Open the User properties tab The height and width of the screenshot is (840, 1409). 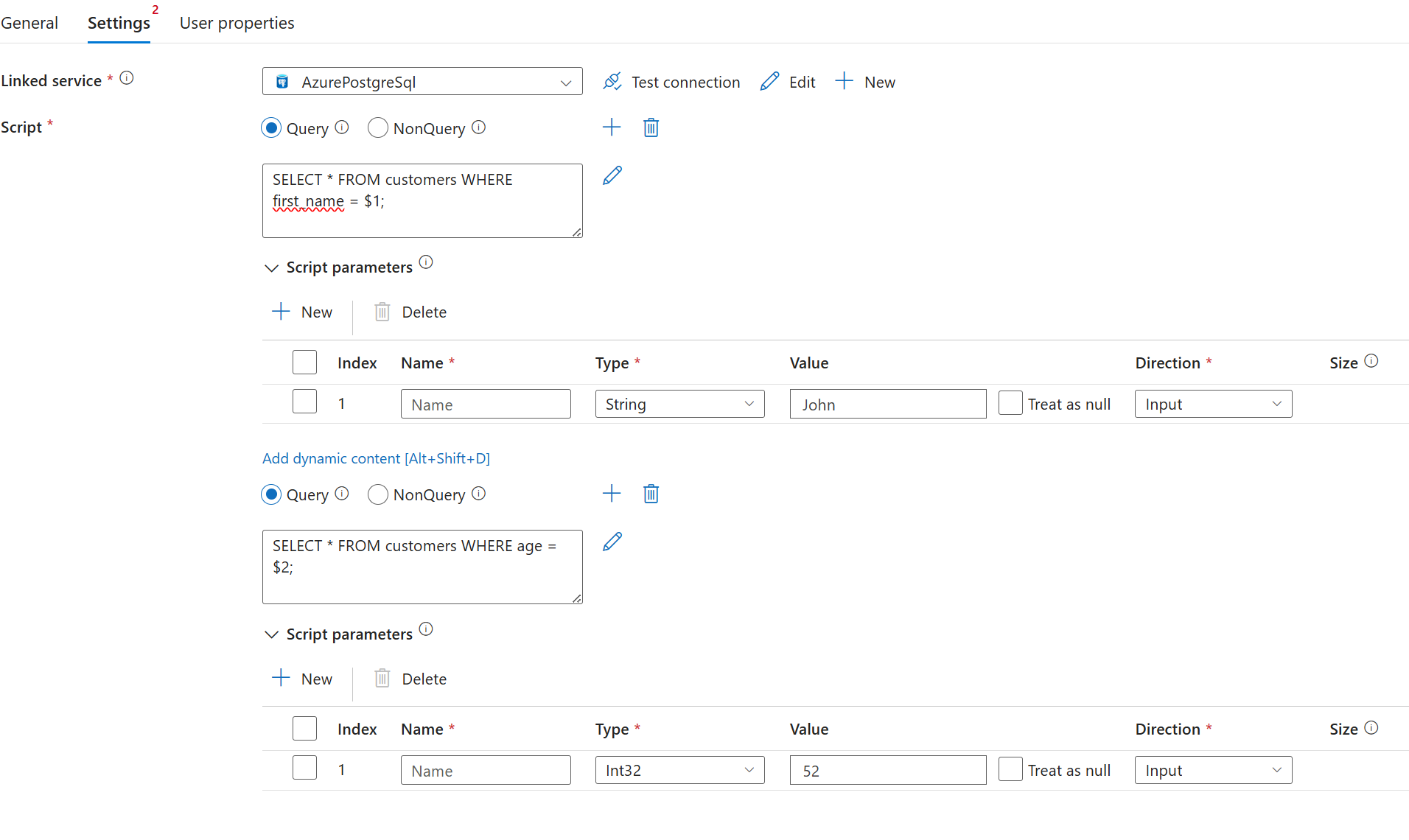point(237,23)
